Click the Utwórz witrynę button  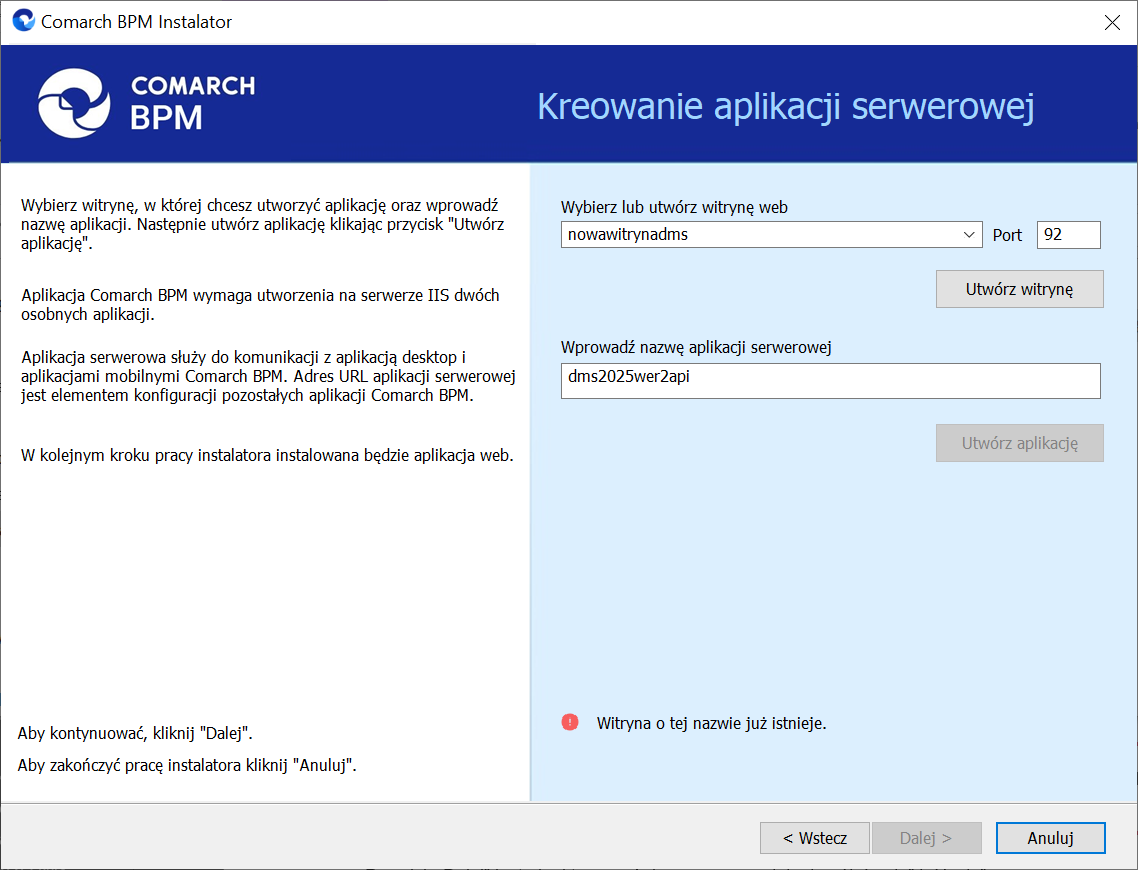pos(1019,289)
